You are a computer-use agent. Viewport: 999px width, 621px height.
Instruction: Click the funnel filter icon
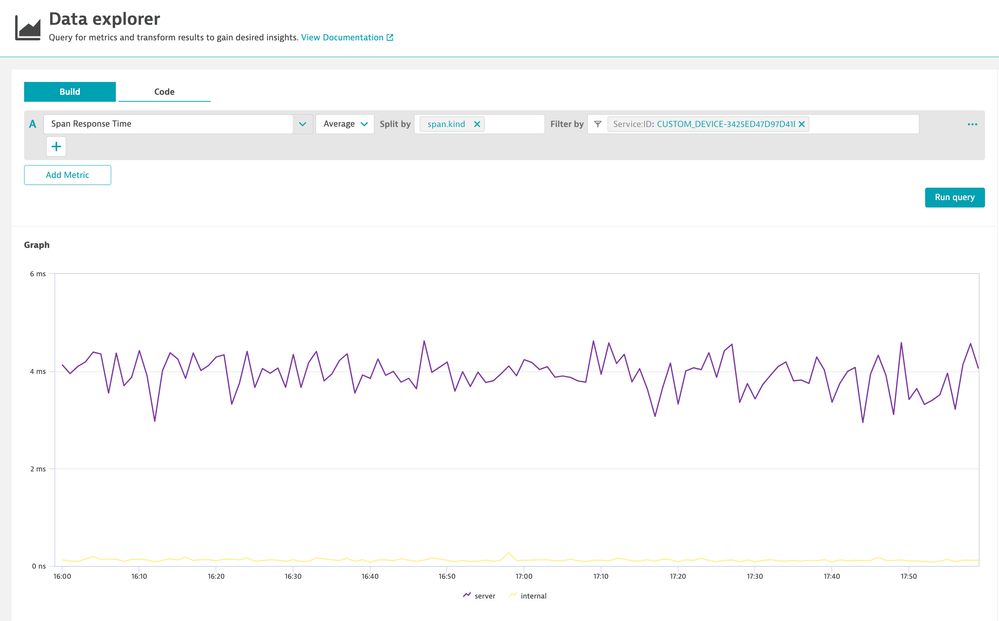[x=598, y=124]
